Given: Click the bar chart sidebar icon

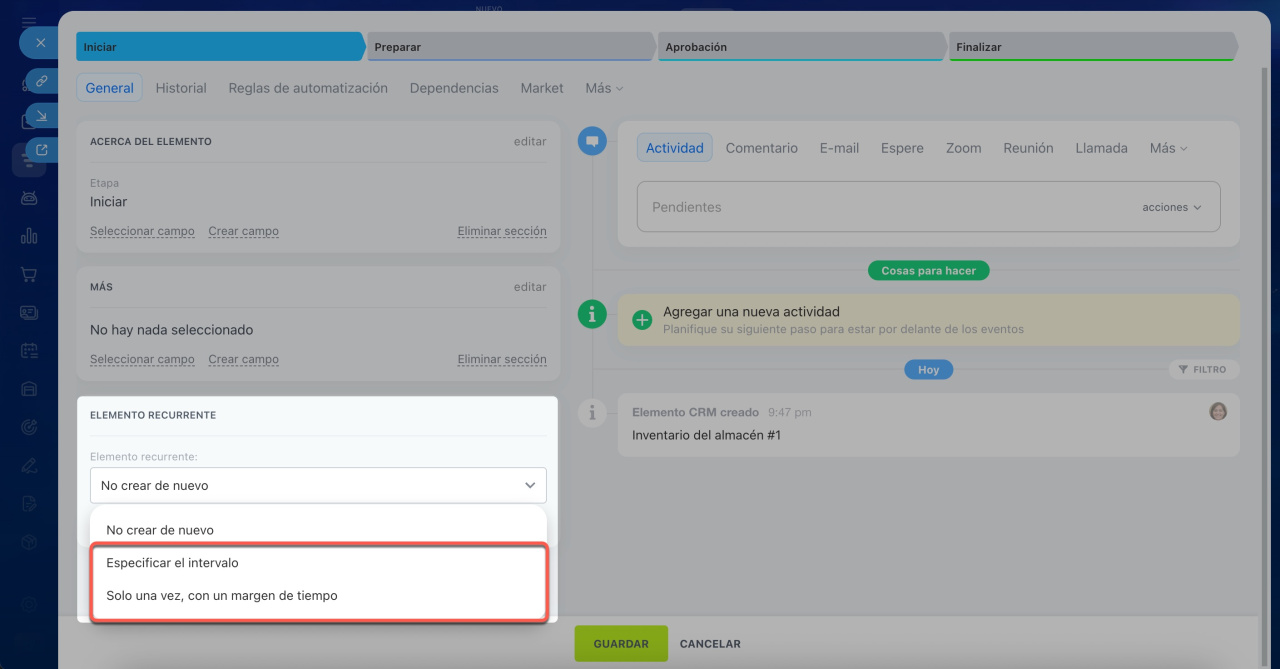Looking at the screenshot, I should coord(29,236).
